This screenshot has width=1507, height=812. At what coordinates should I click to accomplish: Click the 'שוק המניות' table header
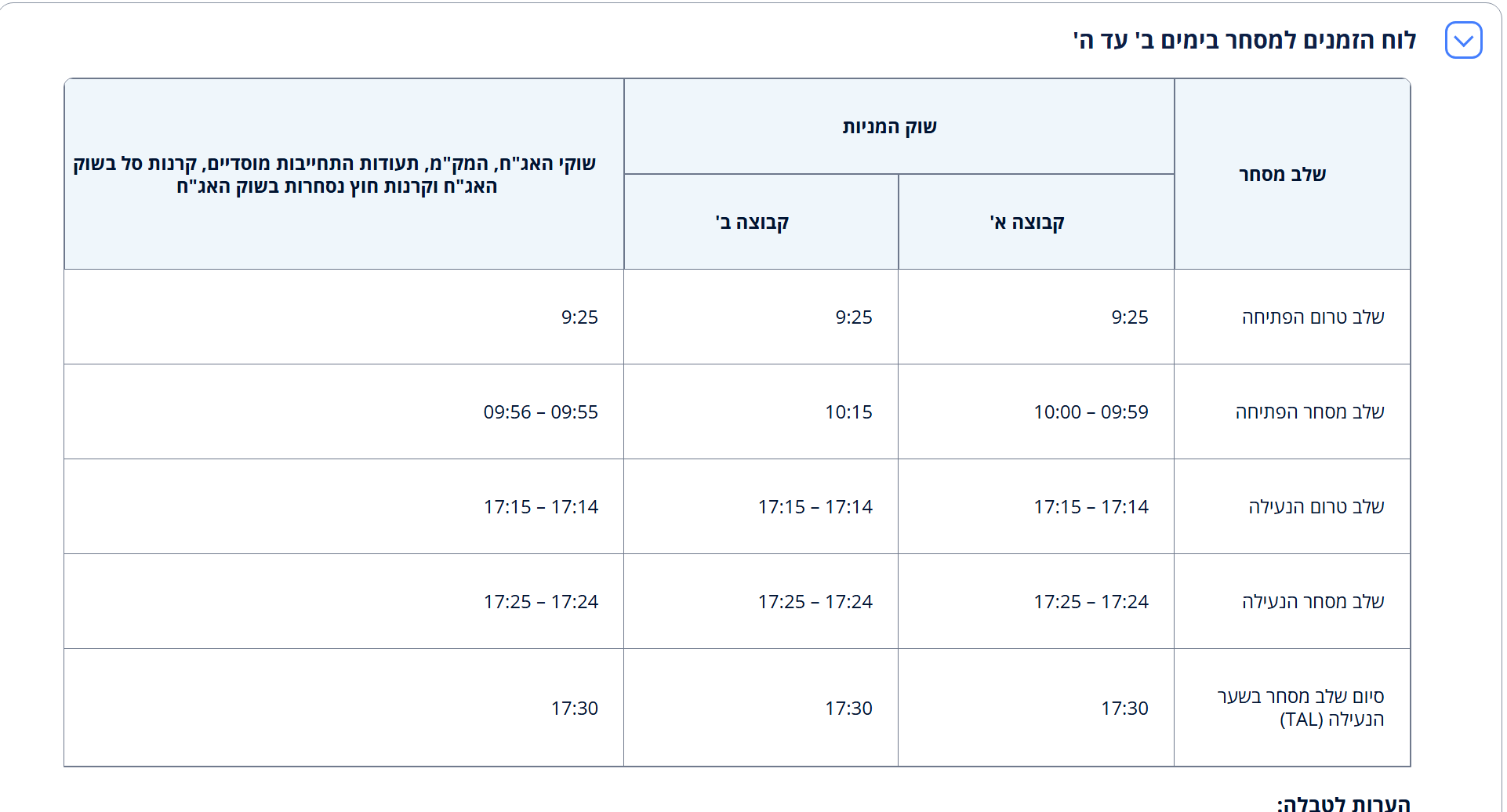click(889, 127)
